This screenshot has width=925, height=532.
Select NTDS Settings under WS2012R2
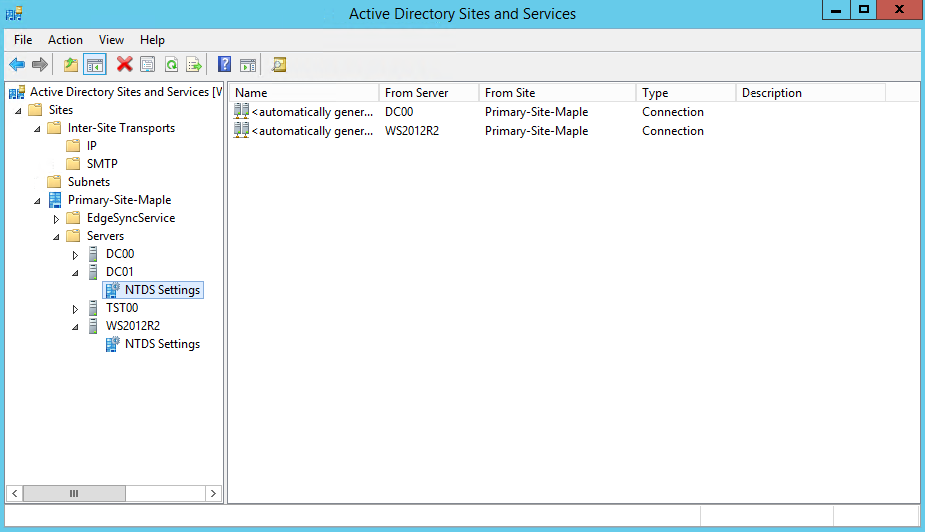point(161,344)
